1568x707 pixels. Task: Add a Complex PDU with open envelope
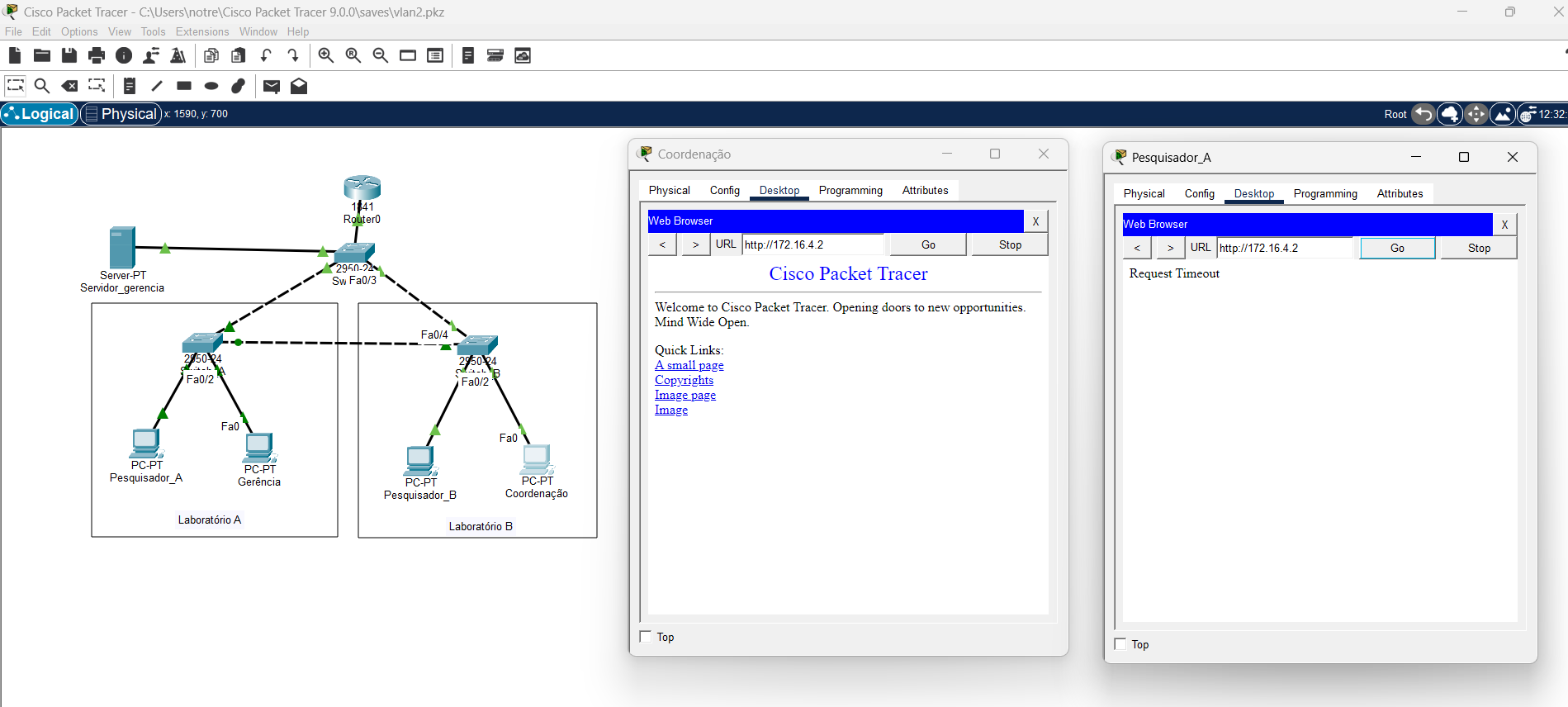tap(299, 86)
